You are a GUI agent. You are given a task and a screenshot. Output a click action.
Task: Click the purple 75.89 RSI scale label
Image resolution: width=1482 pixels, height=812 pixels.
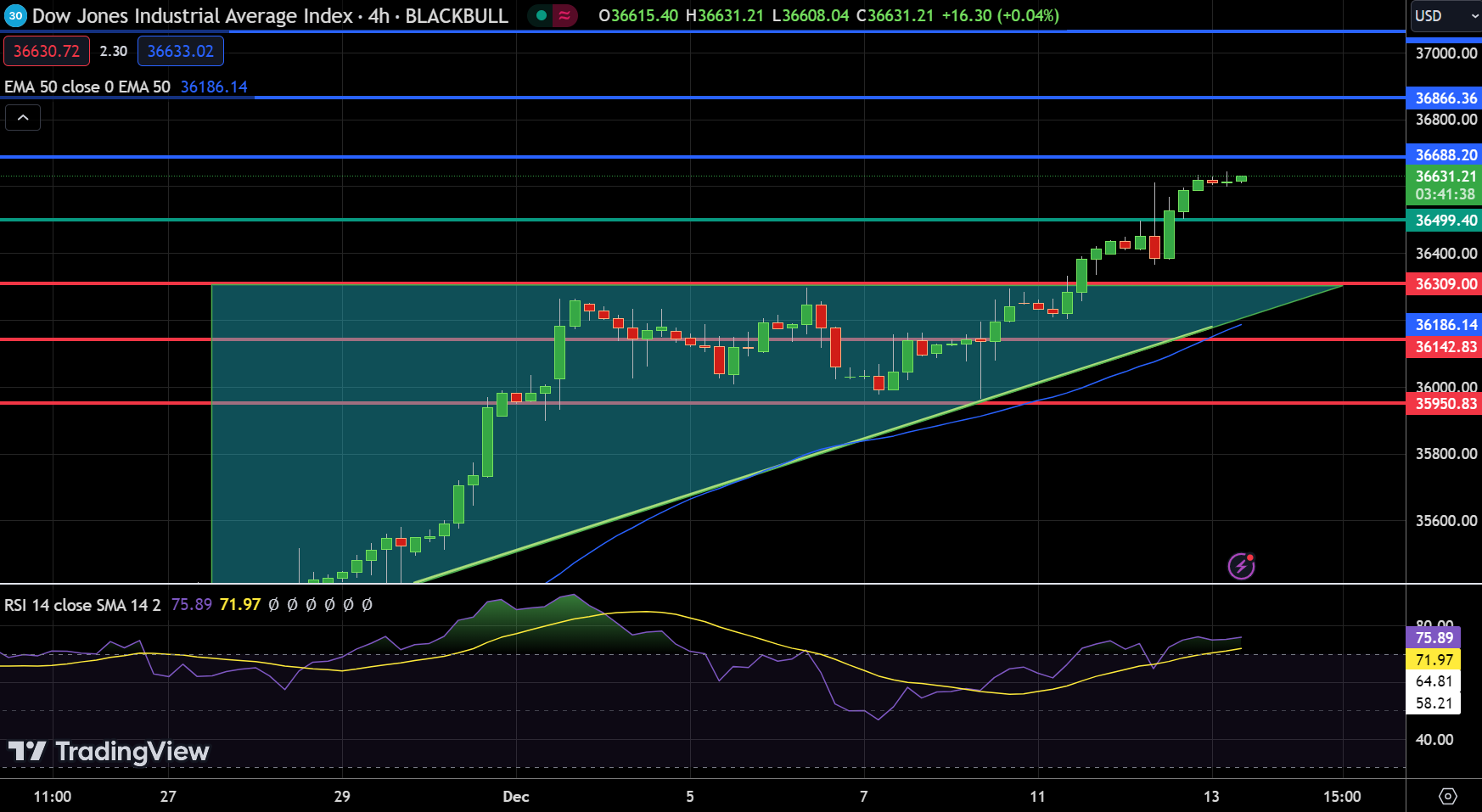(1434, 638)
